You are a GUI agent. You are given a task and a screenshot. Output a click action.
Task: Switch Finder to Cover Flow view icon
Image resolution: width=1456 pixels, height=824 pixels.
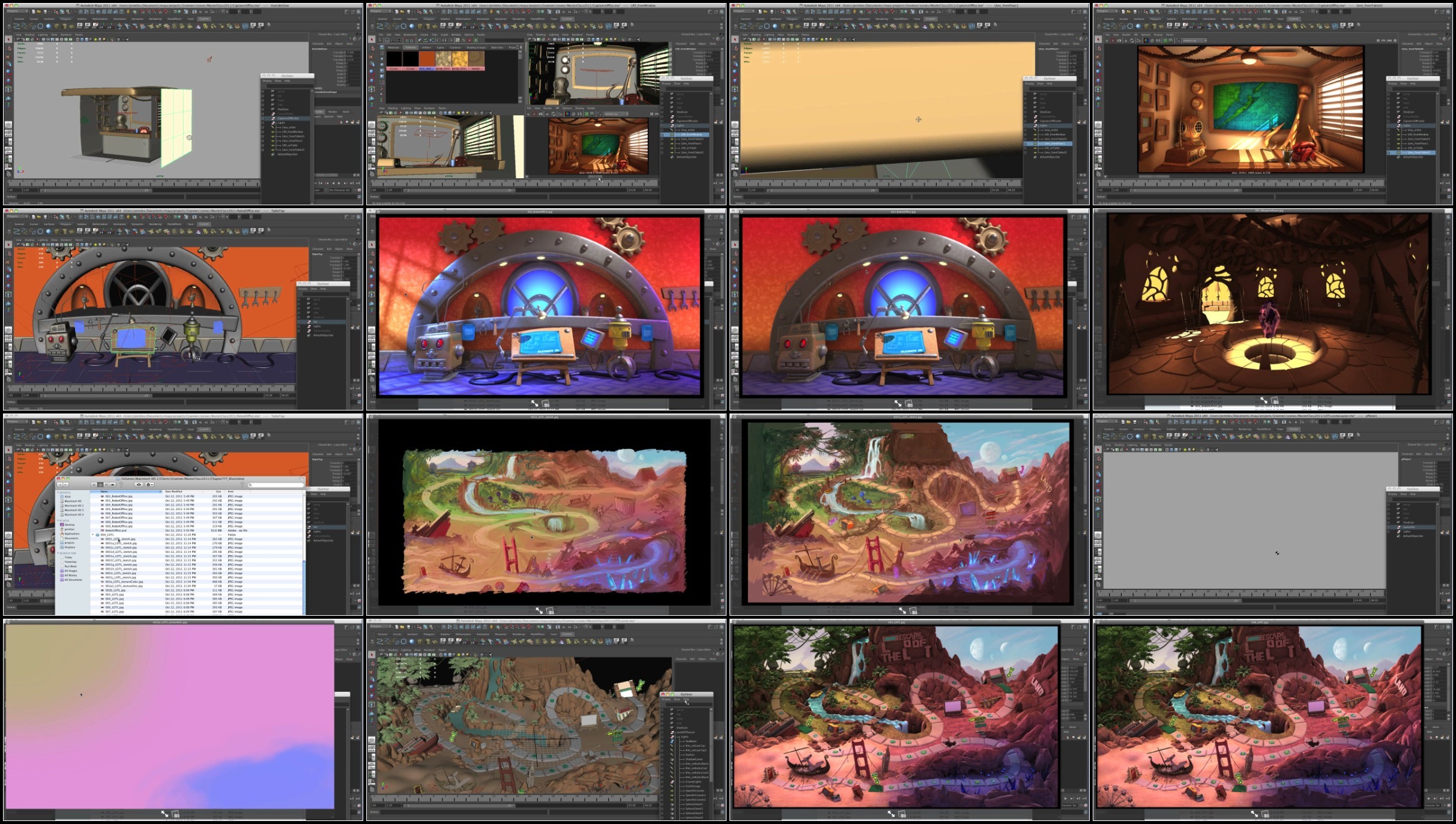coord(112,485)
